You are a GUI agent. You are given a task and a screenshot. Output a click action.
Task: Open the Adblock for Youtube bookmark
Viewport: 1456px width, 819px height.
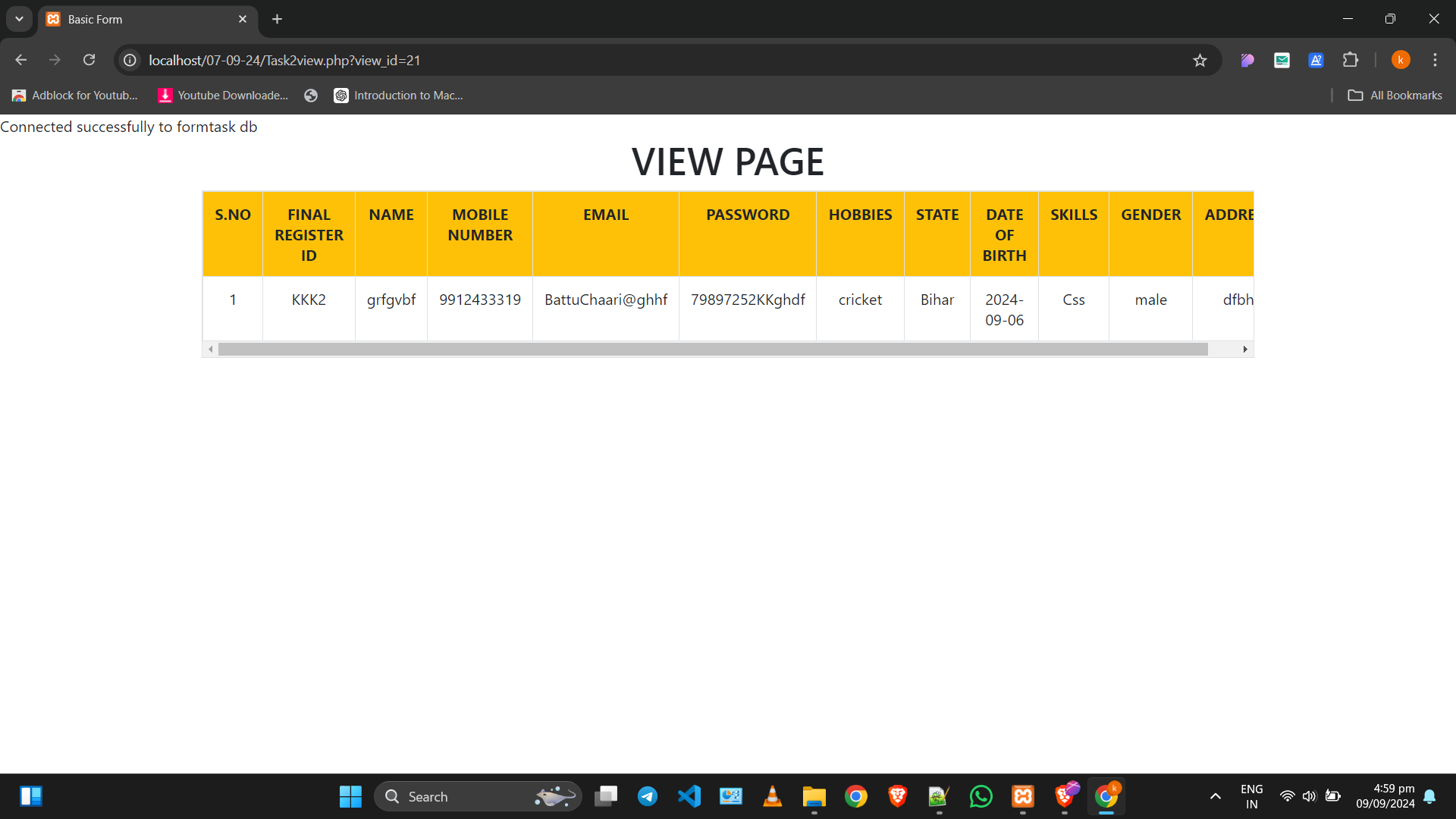coord(75,96)
